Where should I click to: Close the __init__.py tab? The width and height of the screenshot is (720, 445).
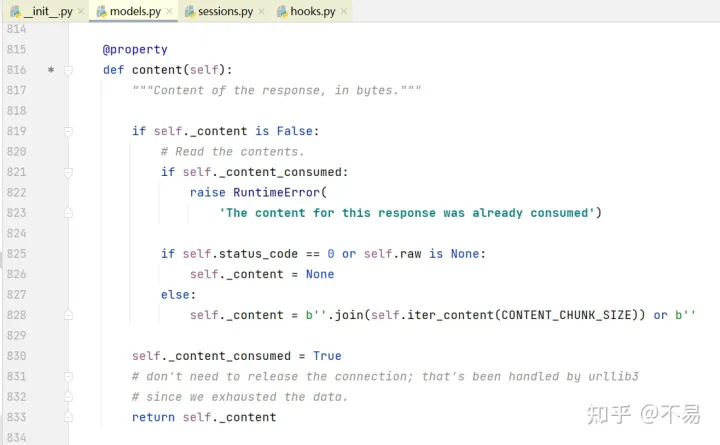click(81, 11)
